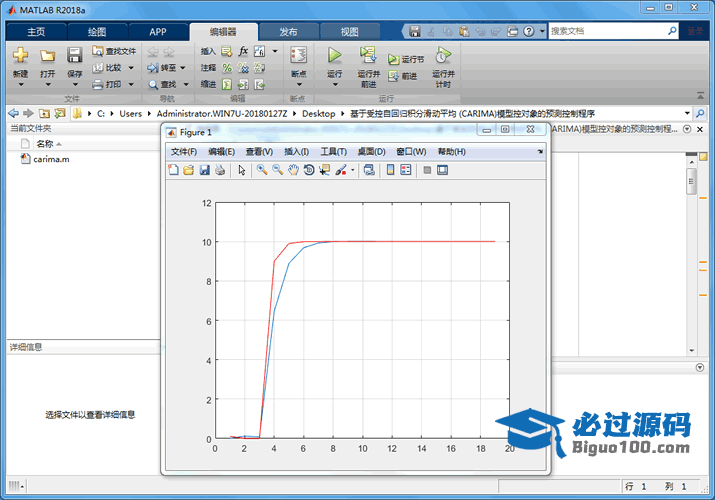Collapse the ribbon toolstrip arrow
Viewport: 715px width, 500px height.
[x=700, y=96]
